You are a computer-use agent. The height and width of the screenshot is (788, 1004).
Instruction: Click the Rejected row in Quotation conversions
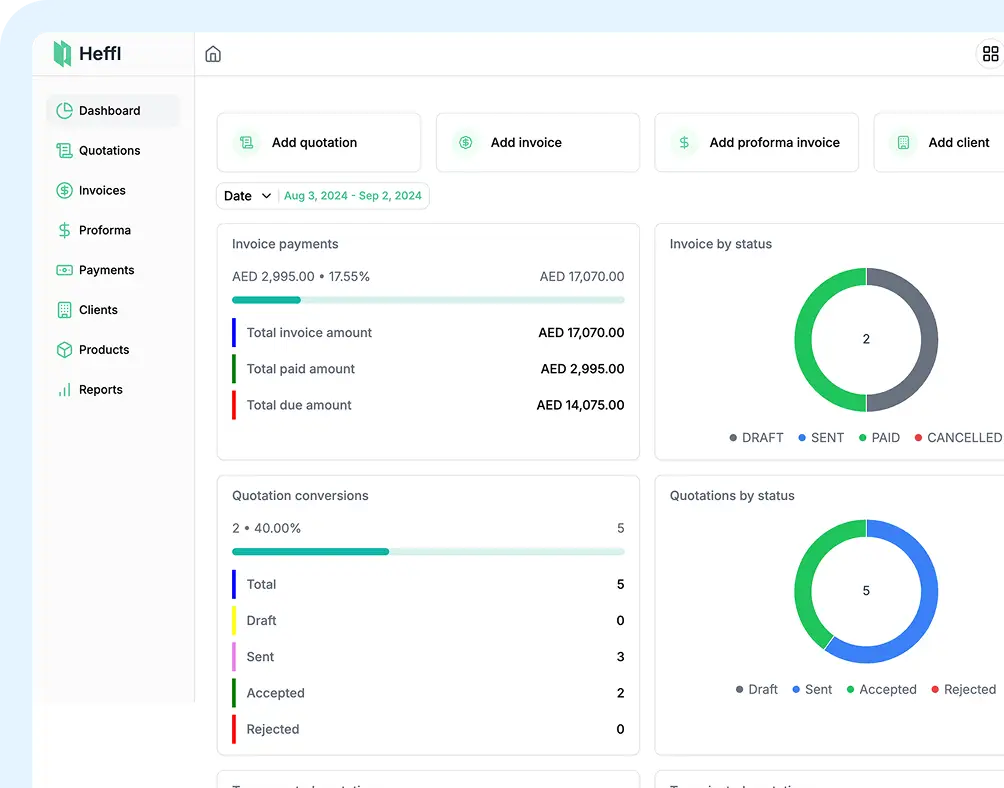[428, 729]
